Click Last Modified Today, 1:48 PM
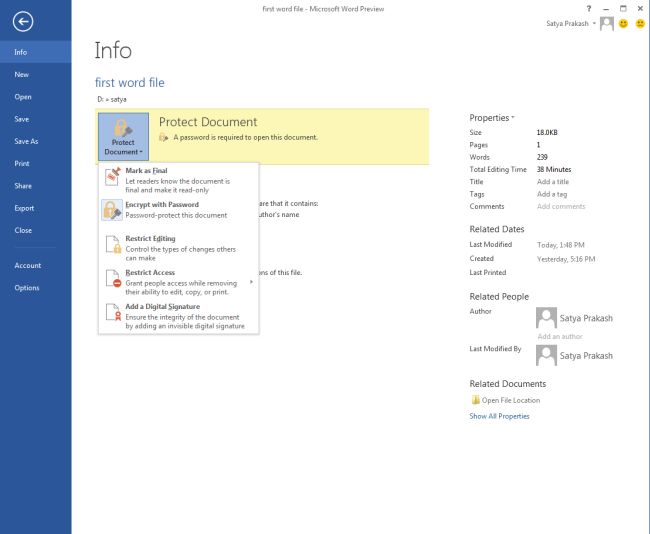650x534 pixels. pos(560,245)
